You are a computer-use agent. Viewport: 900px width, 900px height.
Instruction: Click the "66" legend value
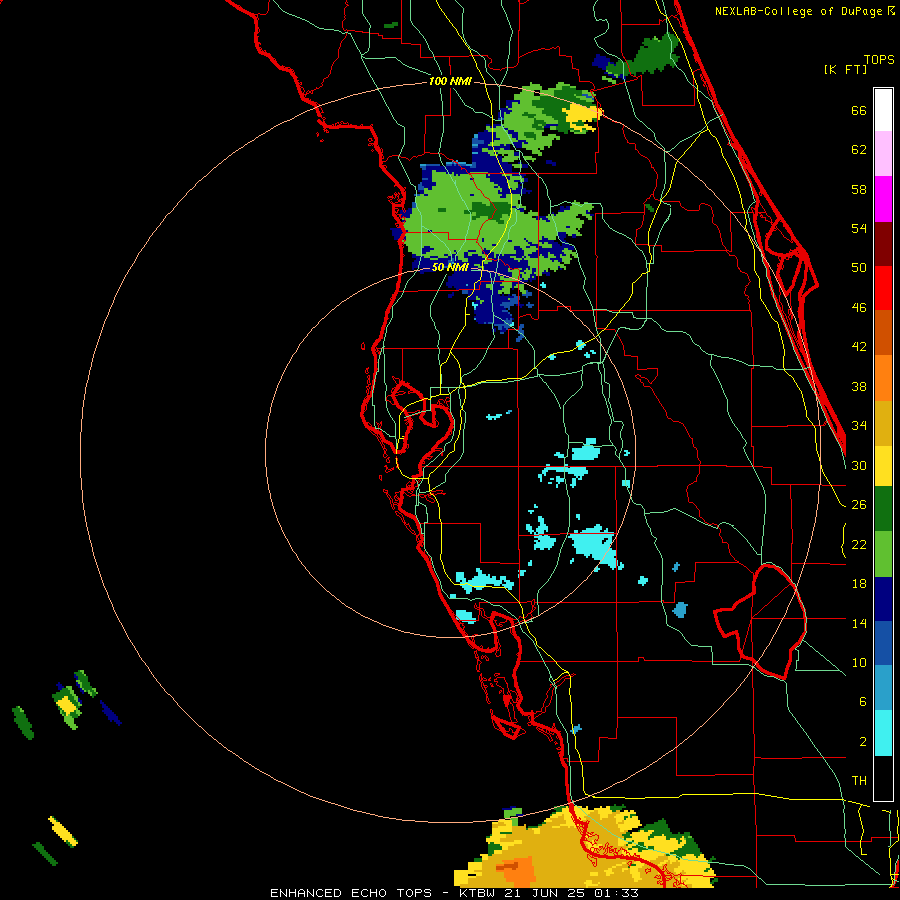[x=859, y=110]
